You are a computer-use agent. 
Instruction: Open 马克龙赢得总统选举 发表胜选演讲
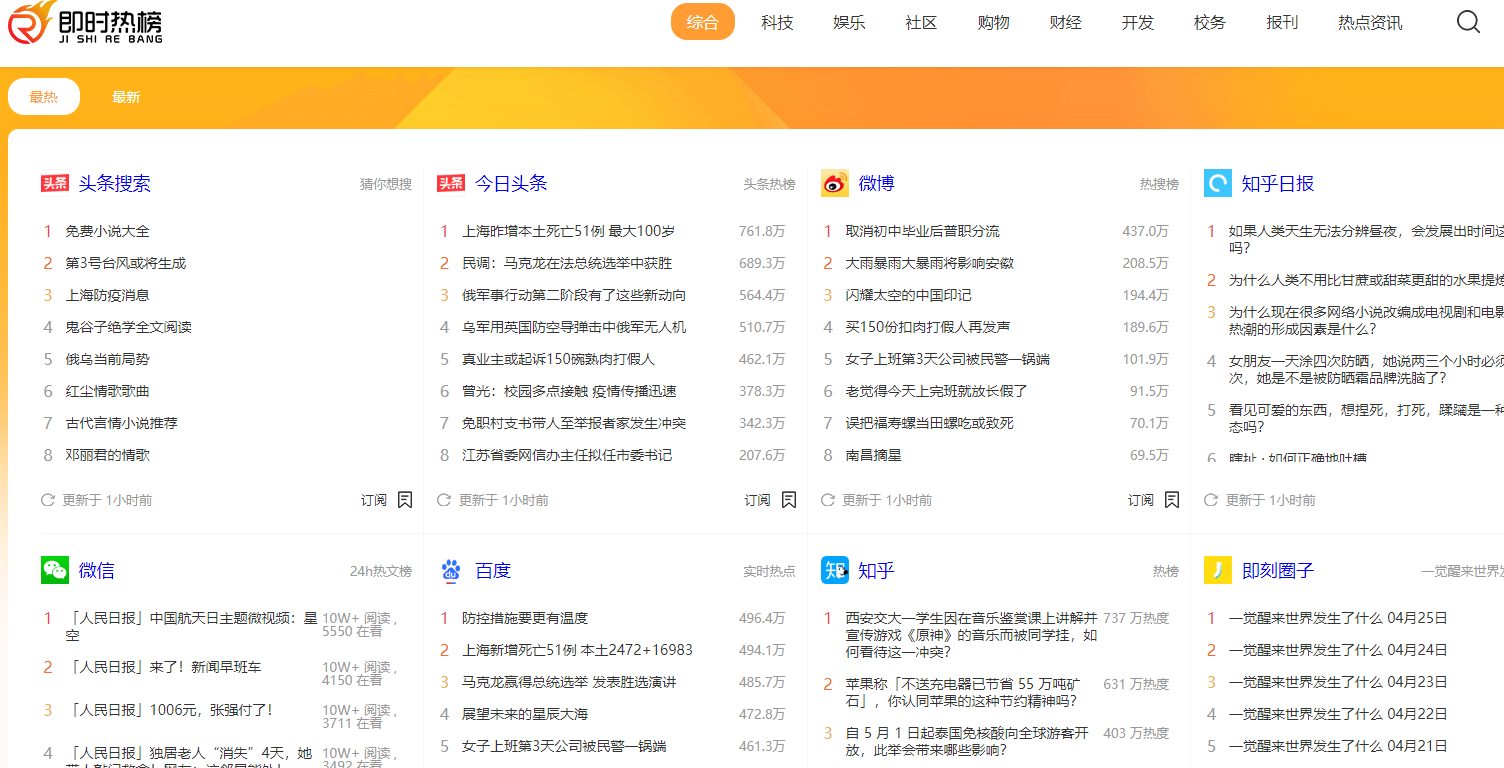point(569,682)
